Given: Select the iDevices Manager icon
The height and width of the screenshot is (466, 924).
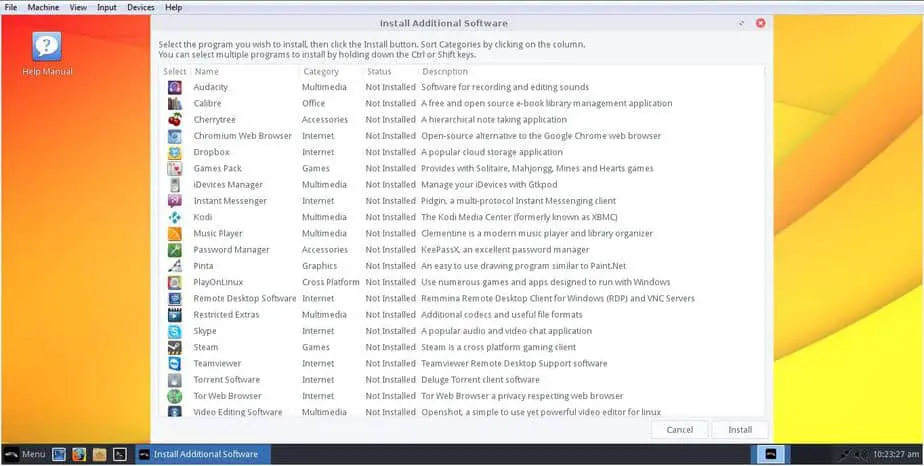Looking at the screenshot, I should (x=174, y=185).
